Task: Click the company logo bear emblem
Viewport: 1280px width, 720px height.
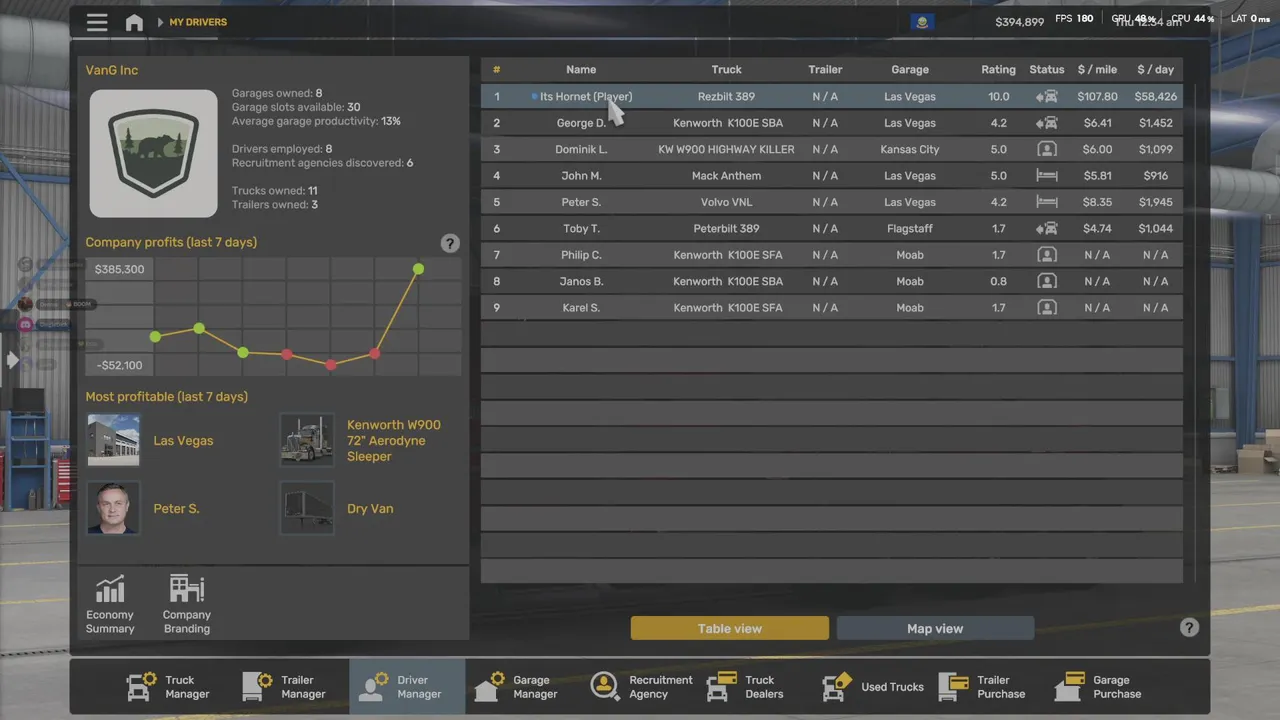Action: click(x=153, y=154)
